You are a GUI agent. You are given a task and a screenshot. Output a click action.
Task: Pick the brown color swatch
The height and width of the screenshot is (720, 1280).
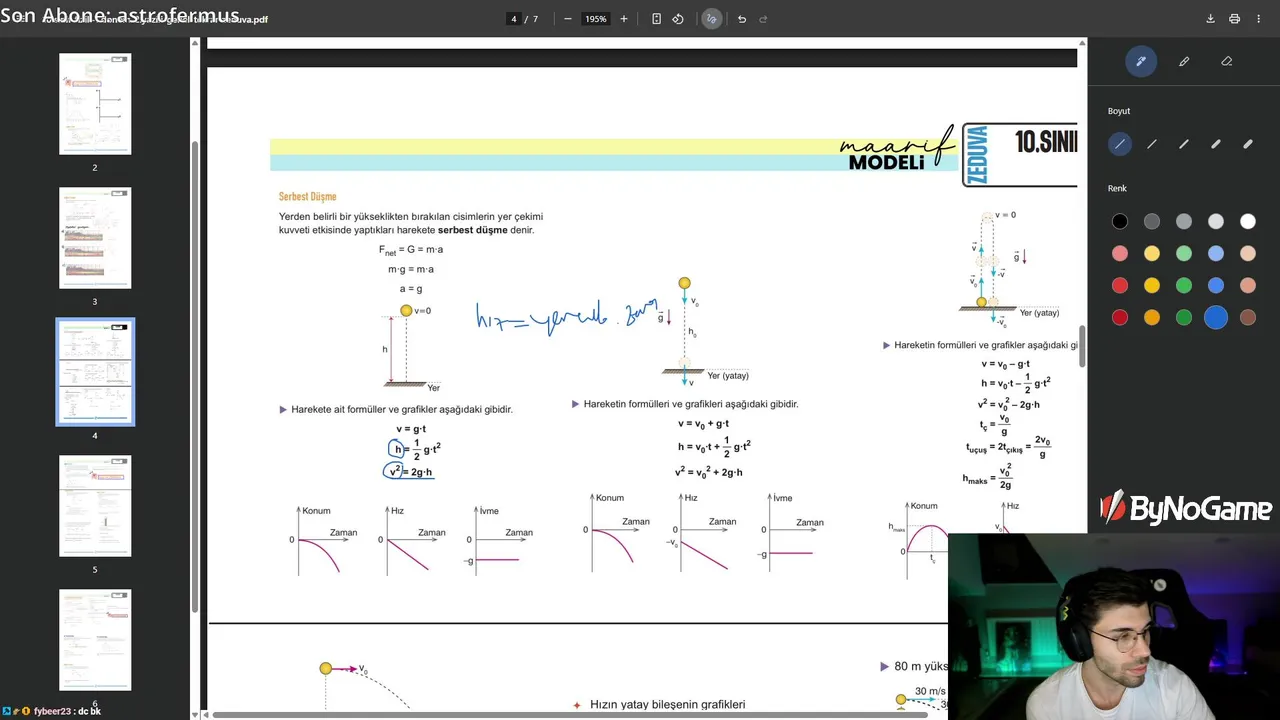click(x=1248, y=318)
